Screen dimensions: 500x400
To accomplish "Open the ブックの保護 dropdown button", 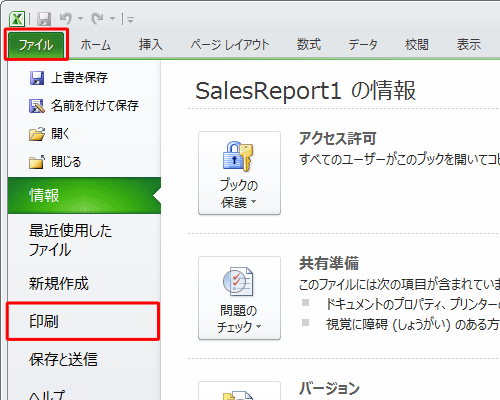I will coord(239,173).
